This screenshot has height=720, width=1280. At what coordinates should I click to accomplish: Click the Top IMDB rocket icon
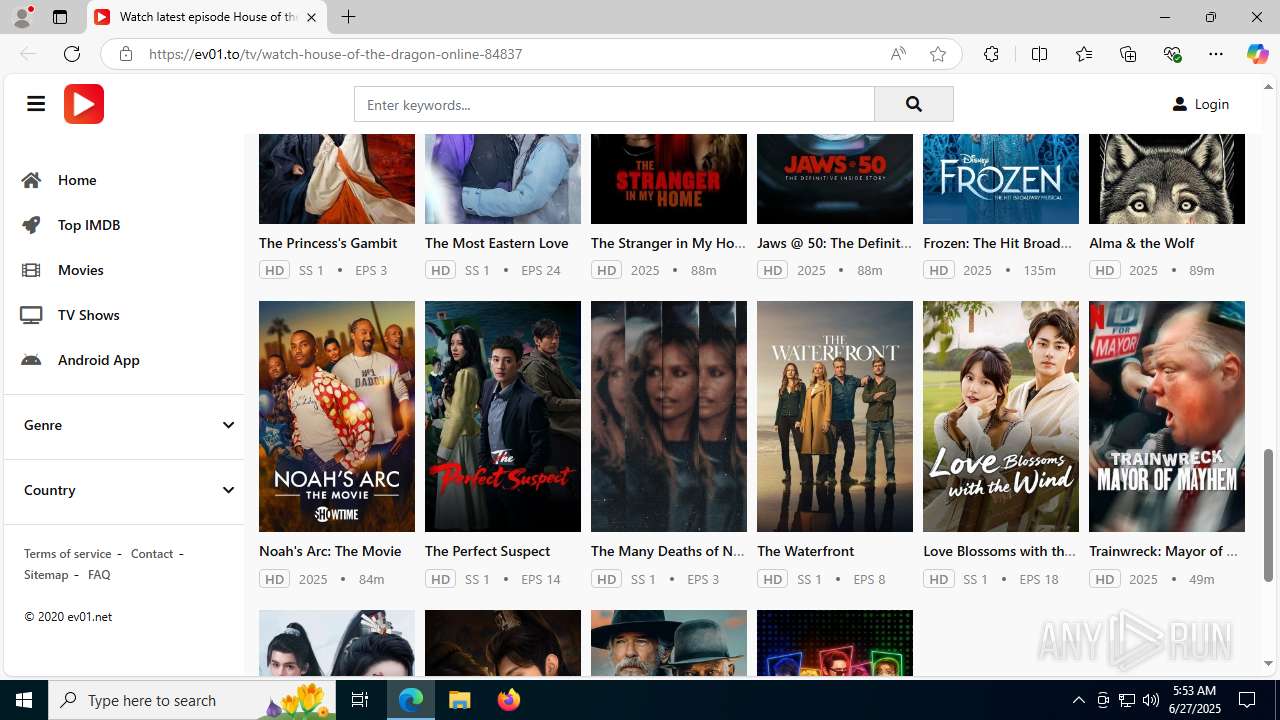[x=31, y=225]
